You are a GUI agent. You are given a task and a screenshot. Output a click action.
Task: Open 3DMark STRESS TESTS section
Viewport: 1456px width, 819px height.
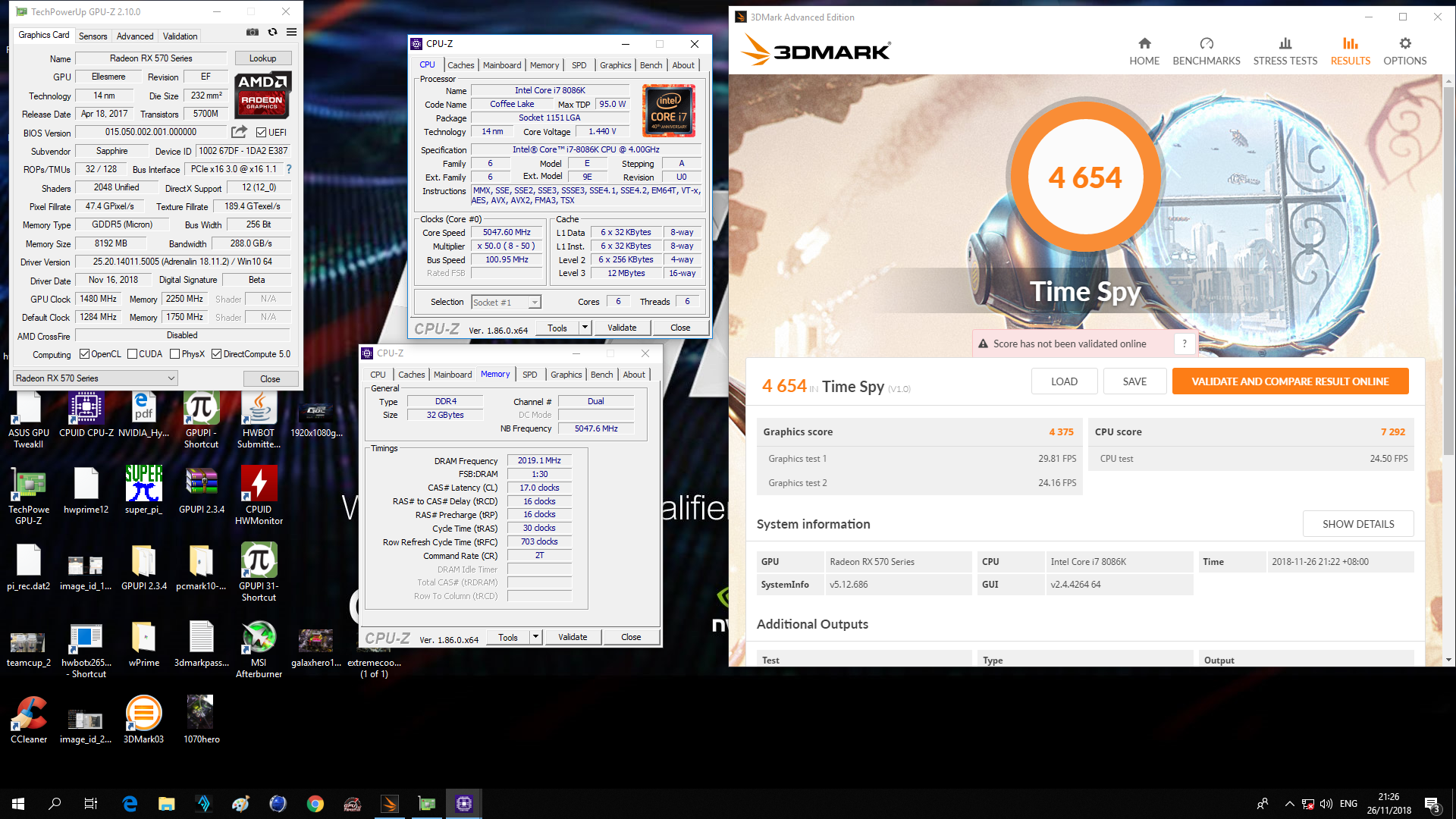coord(1285,52)
